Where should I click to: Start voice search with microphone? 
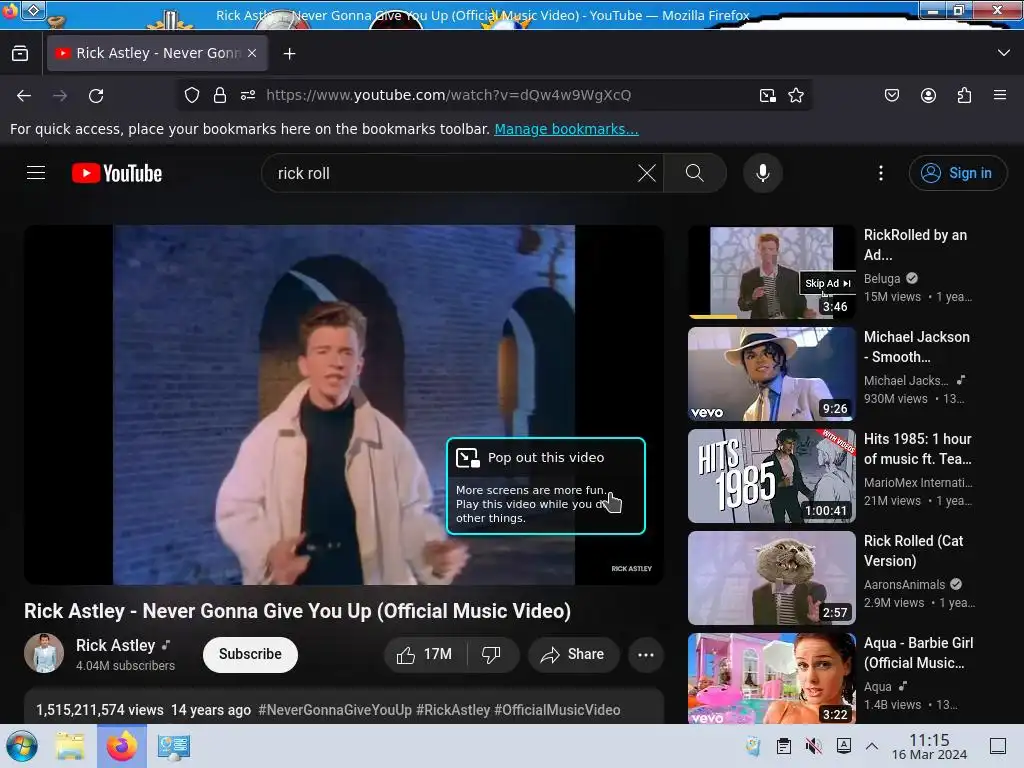pyautogui.click(x=763, y=173)
